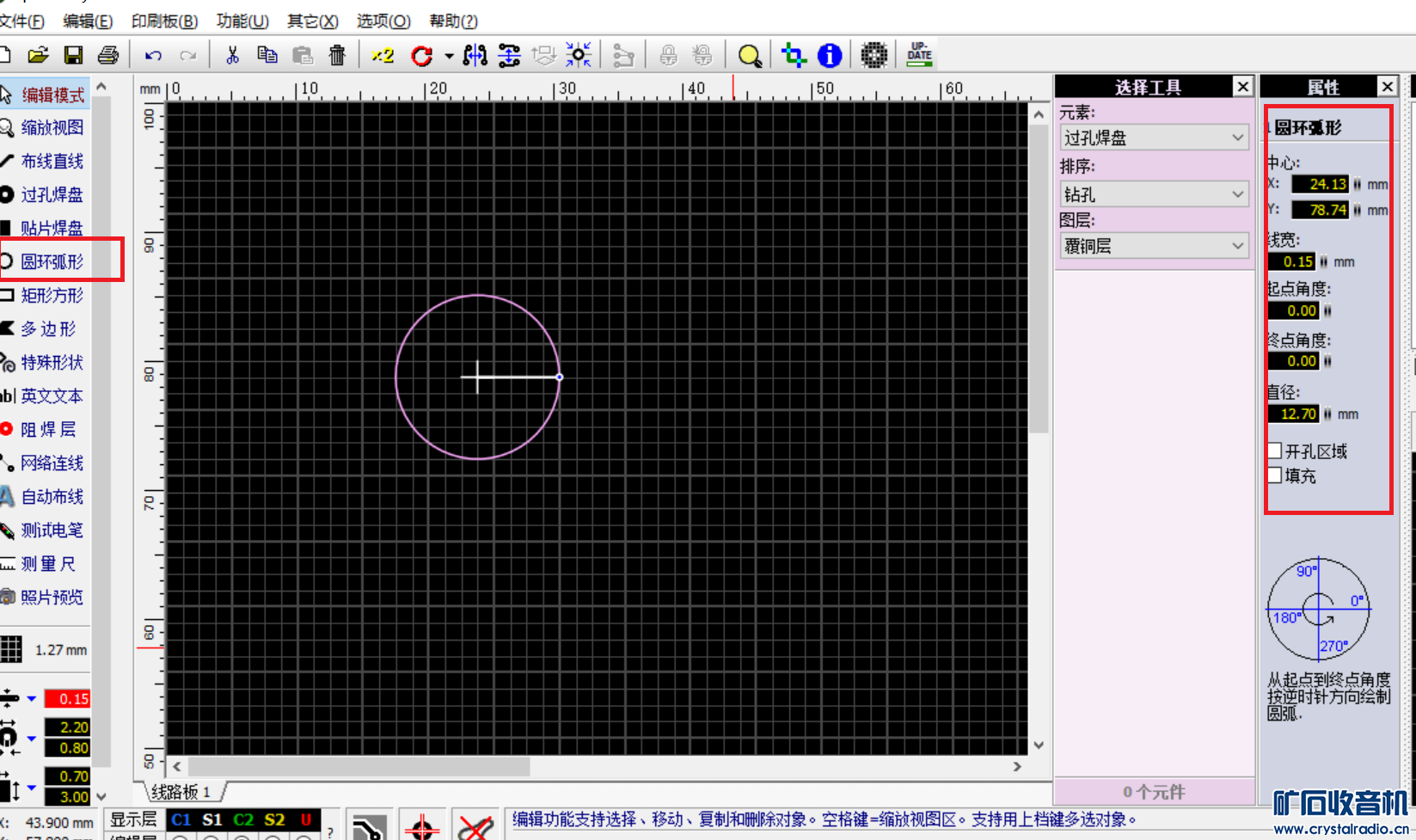The height and width of the screenshot is (840, 1416).
Task: Open the 编辑(E) menu
Action: [x=88, y=21]
